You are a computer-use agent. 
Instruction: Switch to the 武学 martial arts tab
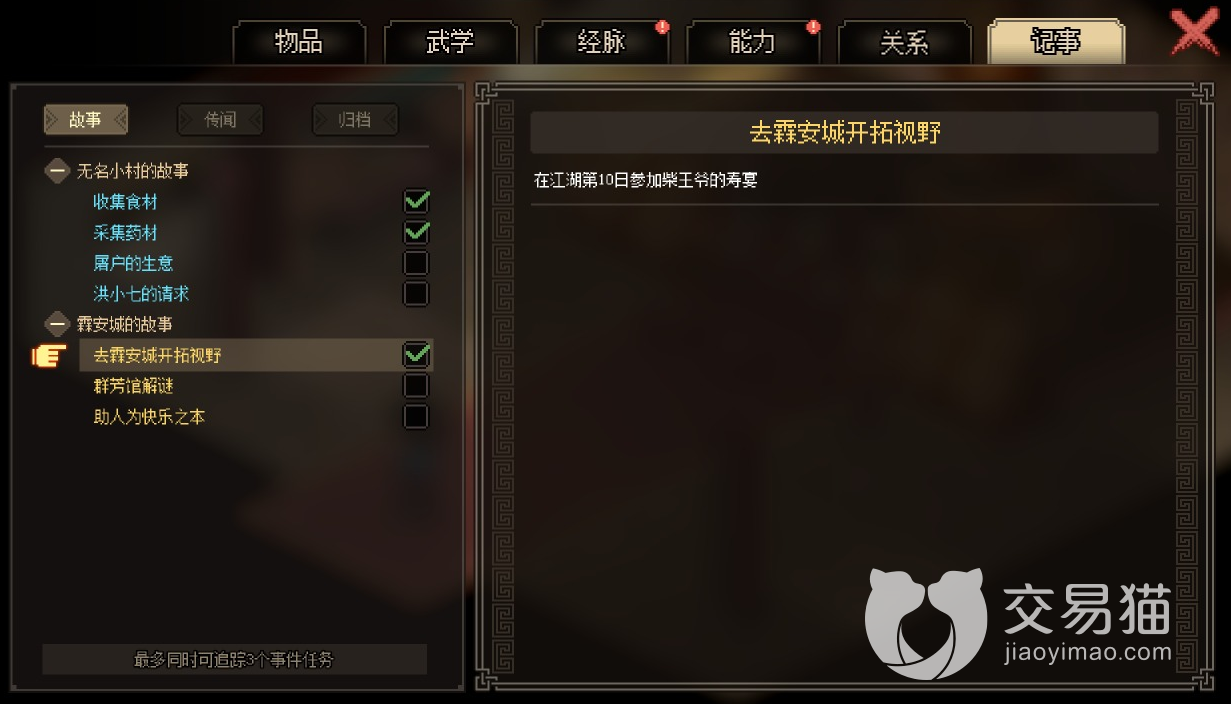pos(450,43)
